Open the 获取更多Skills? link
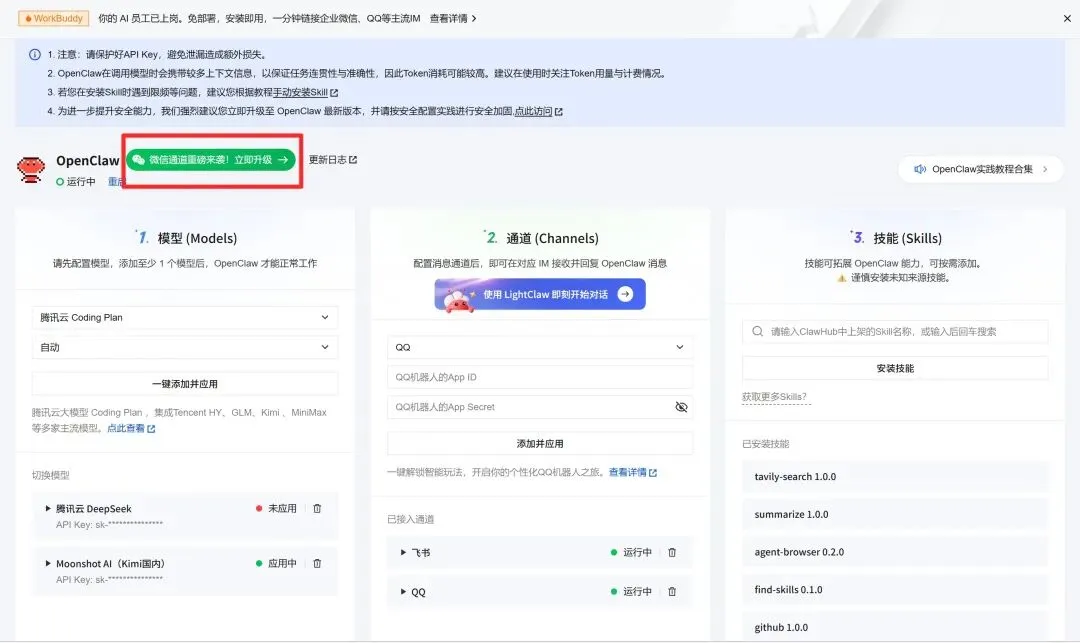Viewport: 1080px width, 643px height. tap(774, 397)
